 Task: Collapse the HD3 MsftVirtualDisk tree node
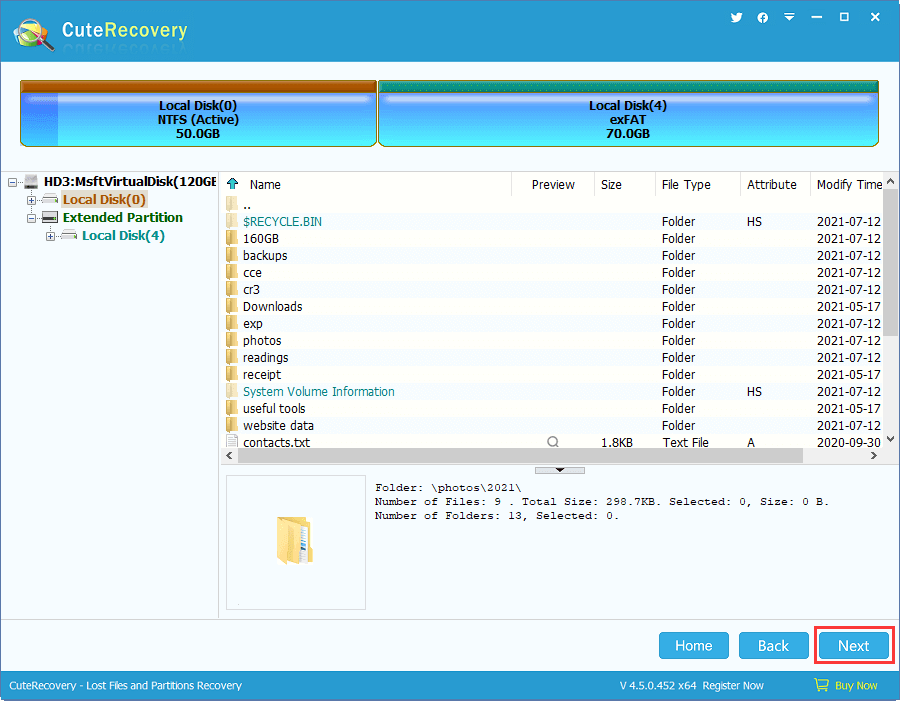coord(13,182)
